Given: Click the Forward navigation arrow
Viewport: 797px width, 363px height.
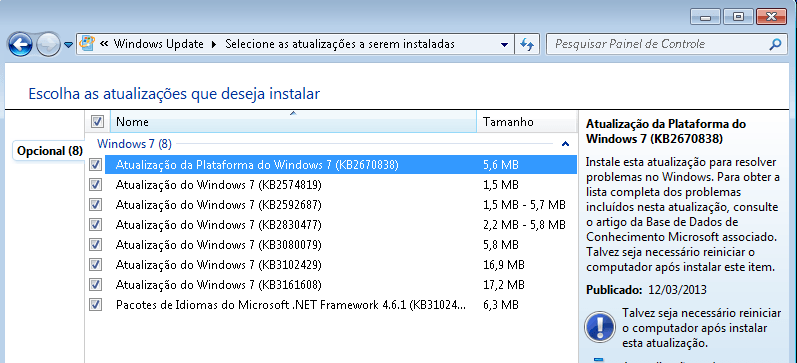Looking at the screenshot, I should click(x=48, y=45).
